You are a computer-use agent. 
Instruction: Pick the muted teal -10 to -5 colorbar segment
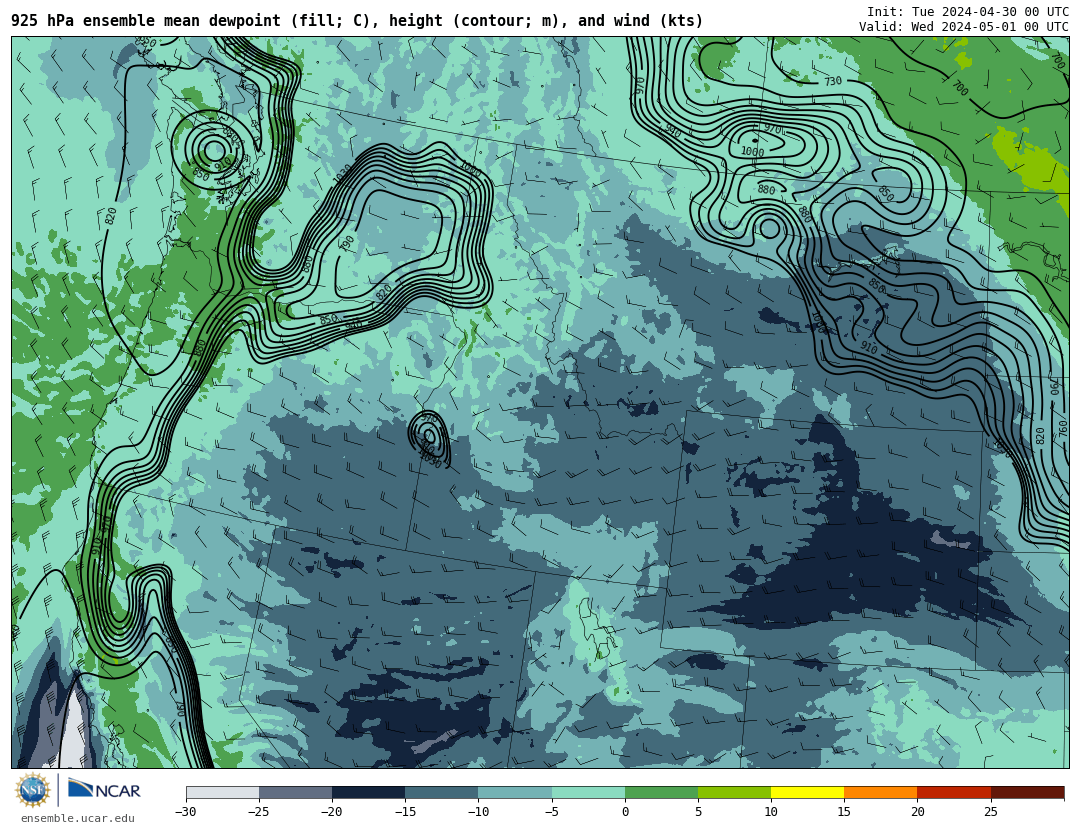515,792
